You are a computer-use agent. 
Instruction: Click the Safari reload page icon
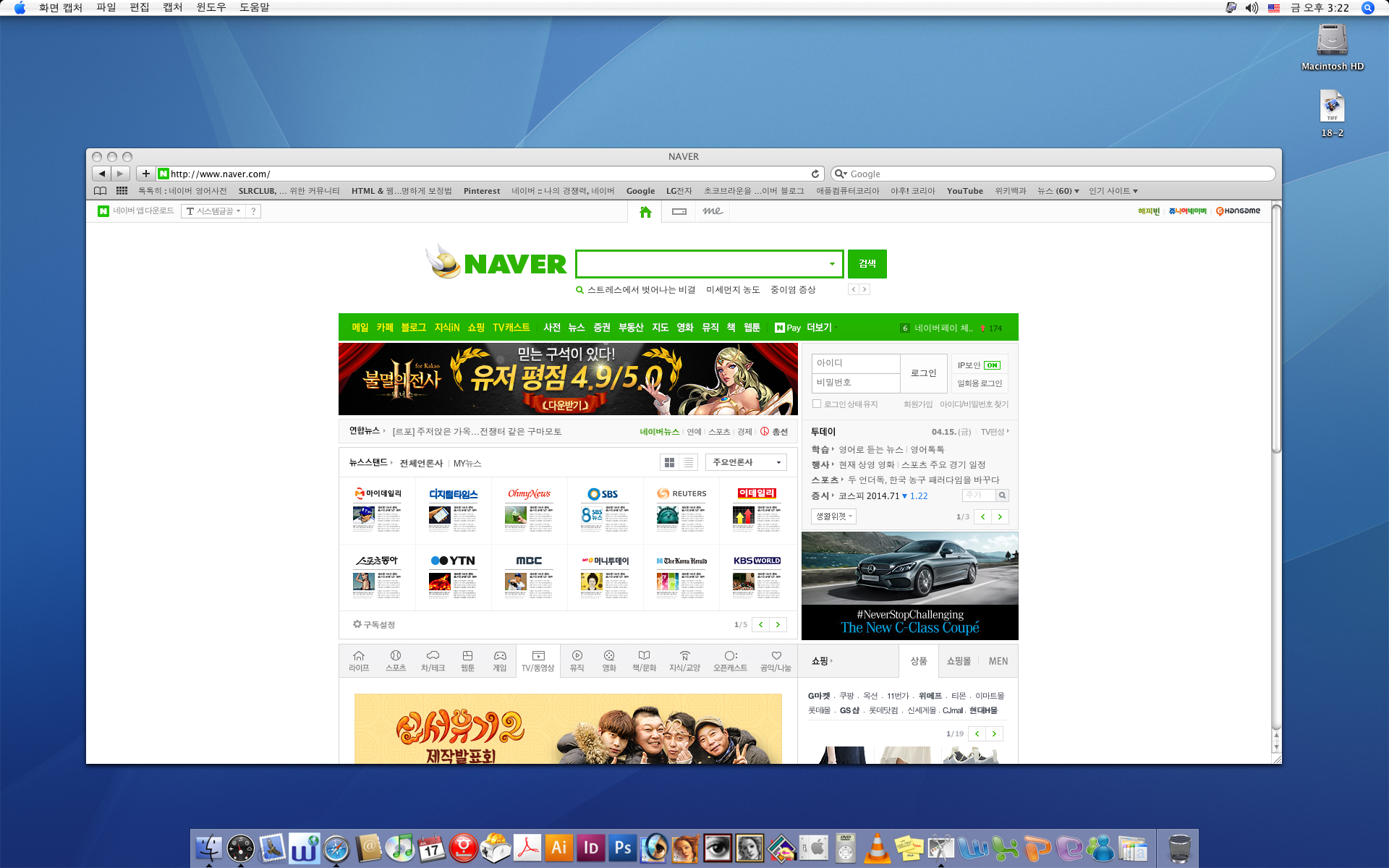[x=815, y=174]
